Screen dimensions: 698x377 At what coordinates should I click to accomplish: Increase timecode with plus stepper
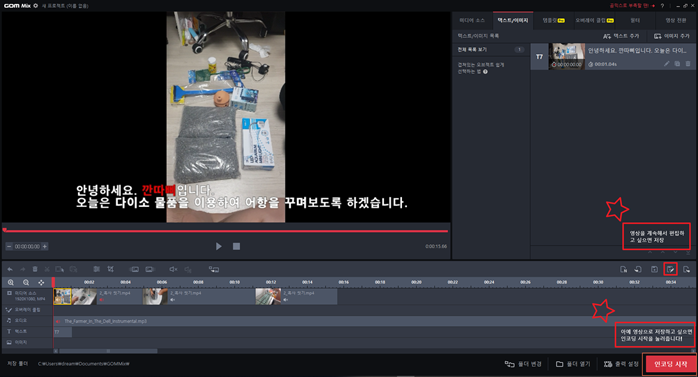(45, 246)
